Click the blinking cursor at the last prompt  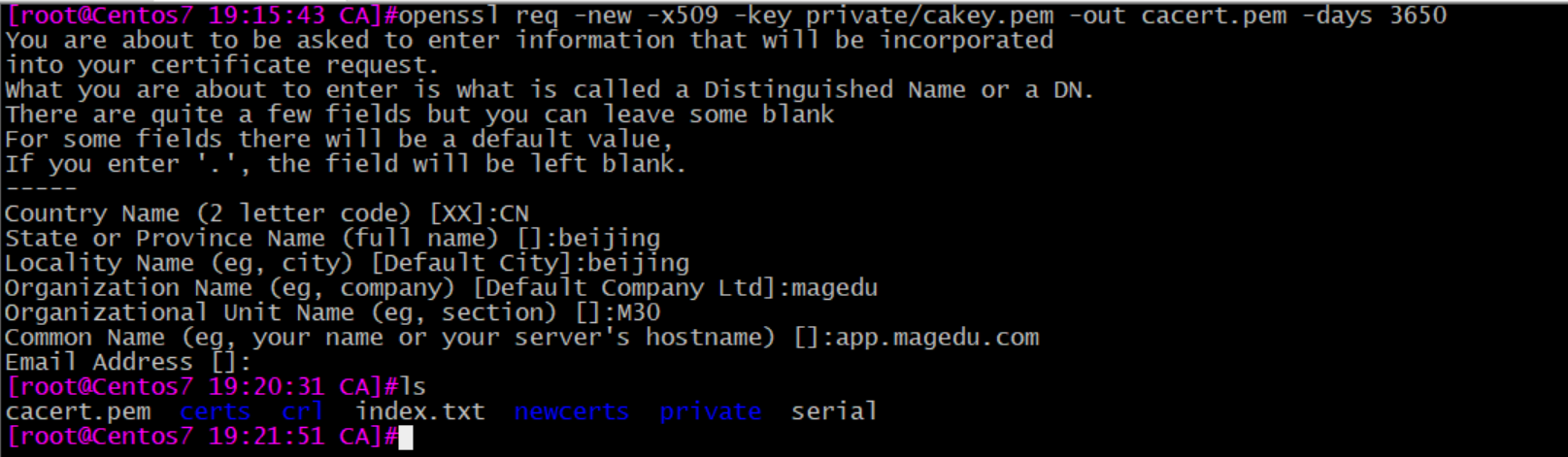[406, 438]
